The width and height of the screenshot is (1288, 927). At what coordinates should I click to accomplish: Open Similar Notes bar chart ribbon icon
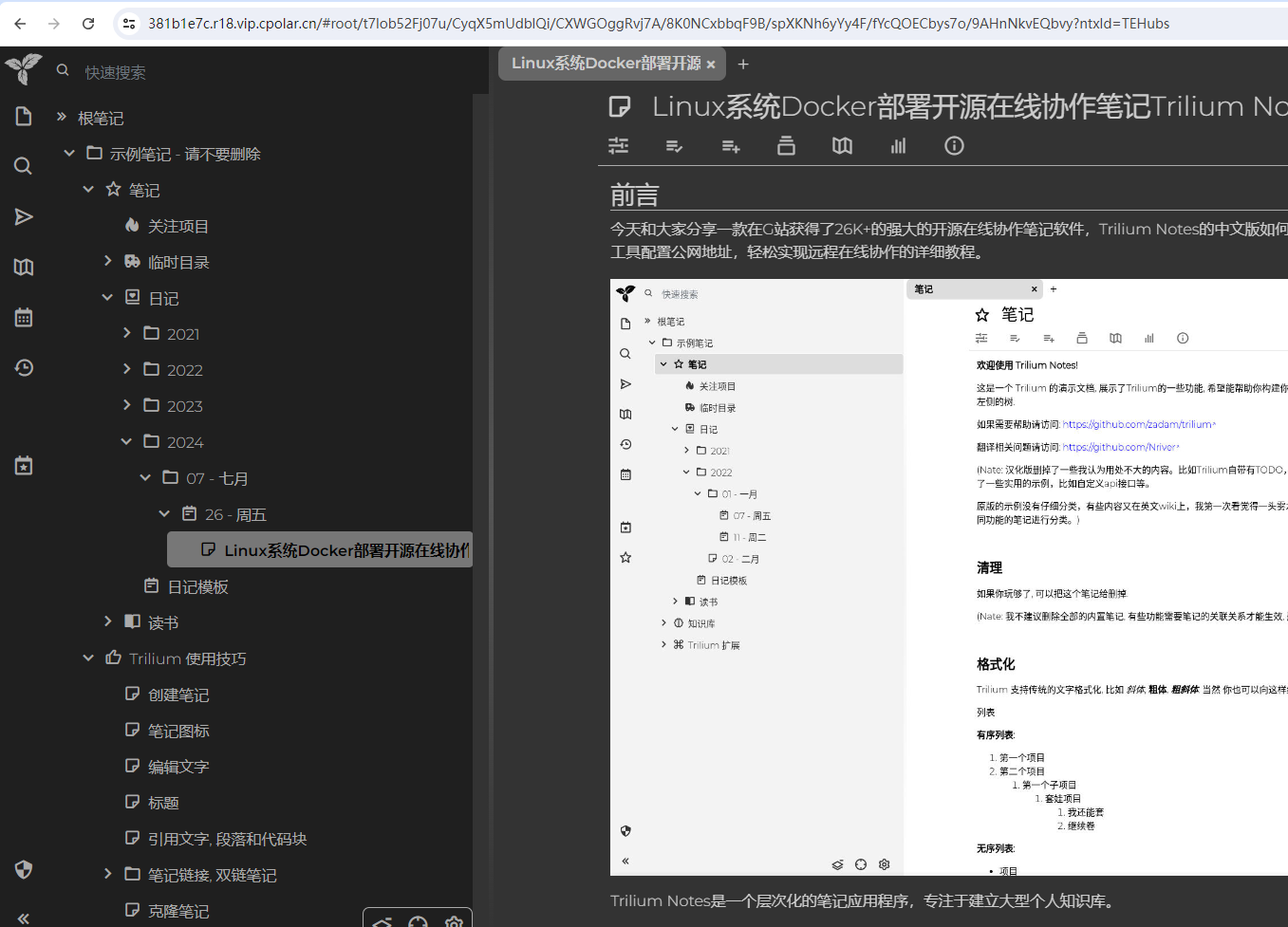click(x=898, y=146)
